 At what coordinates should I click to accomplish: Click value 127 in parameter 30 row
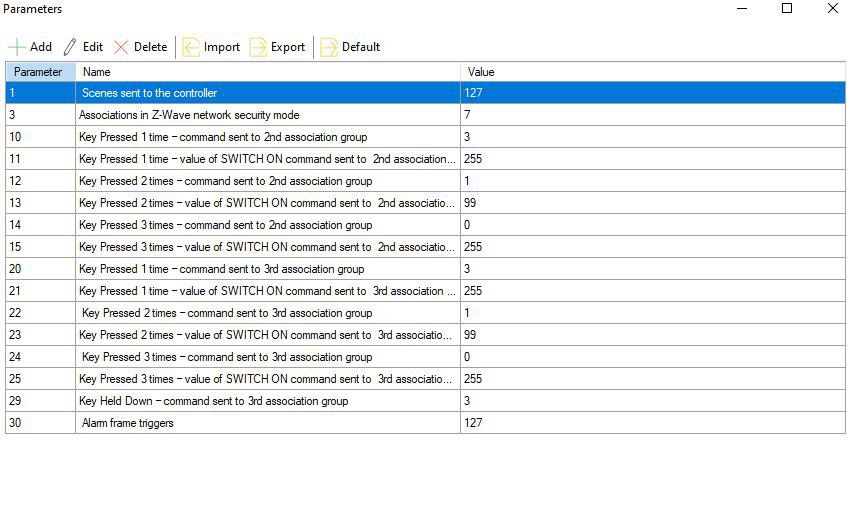pyautogui.click(x=473, y=423)
